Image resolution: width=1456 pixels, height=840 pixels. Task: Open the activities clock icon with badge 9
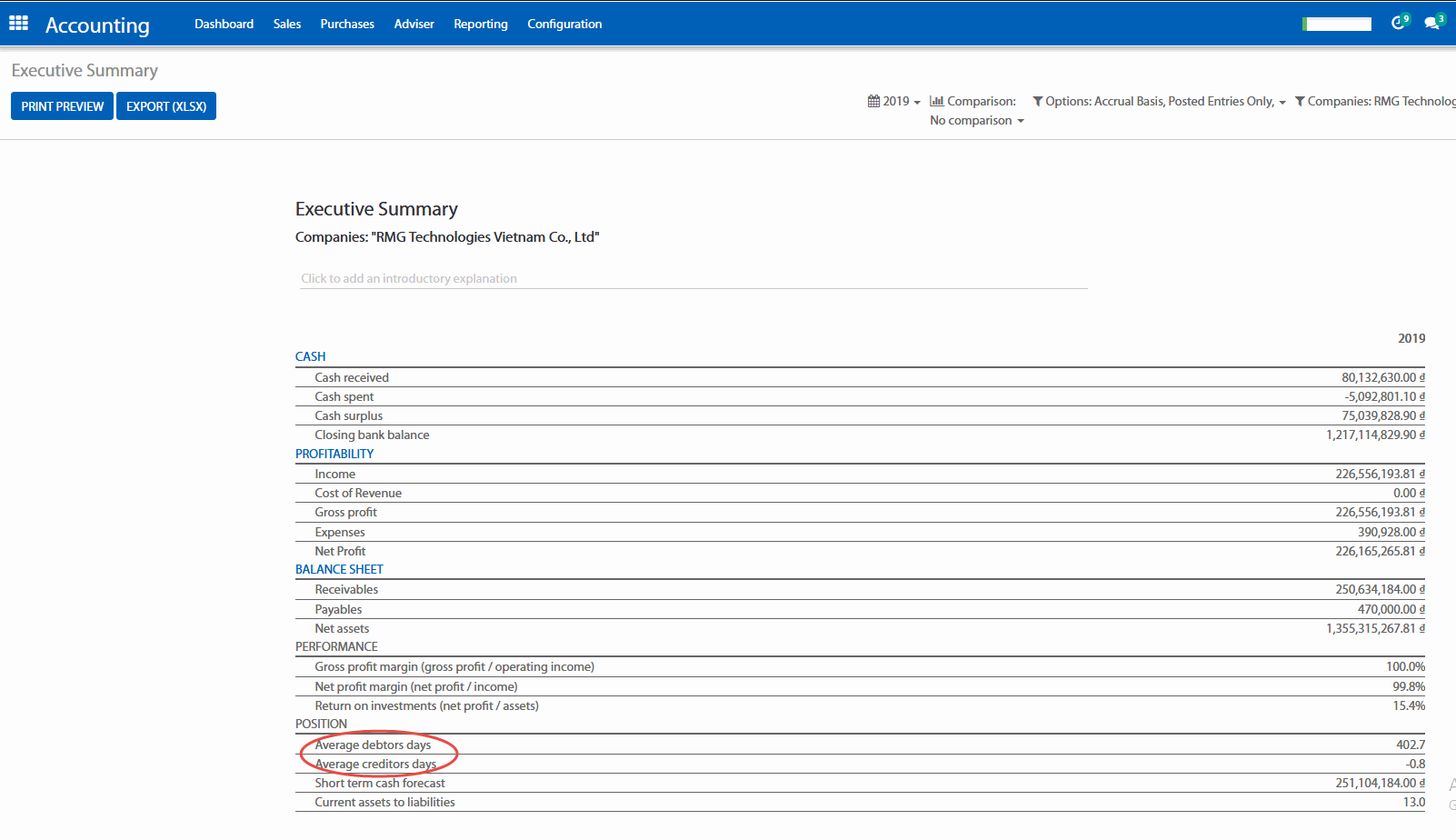coord(1399,23)
